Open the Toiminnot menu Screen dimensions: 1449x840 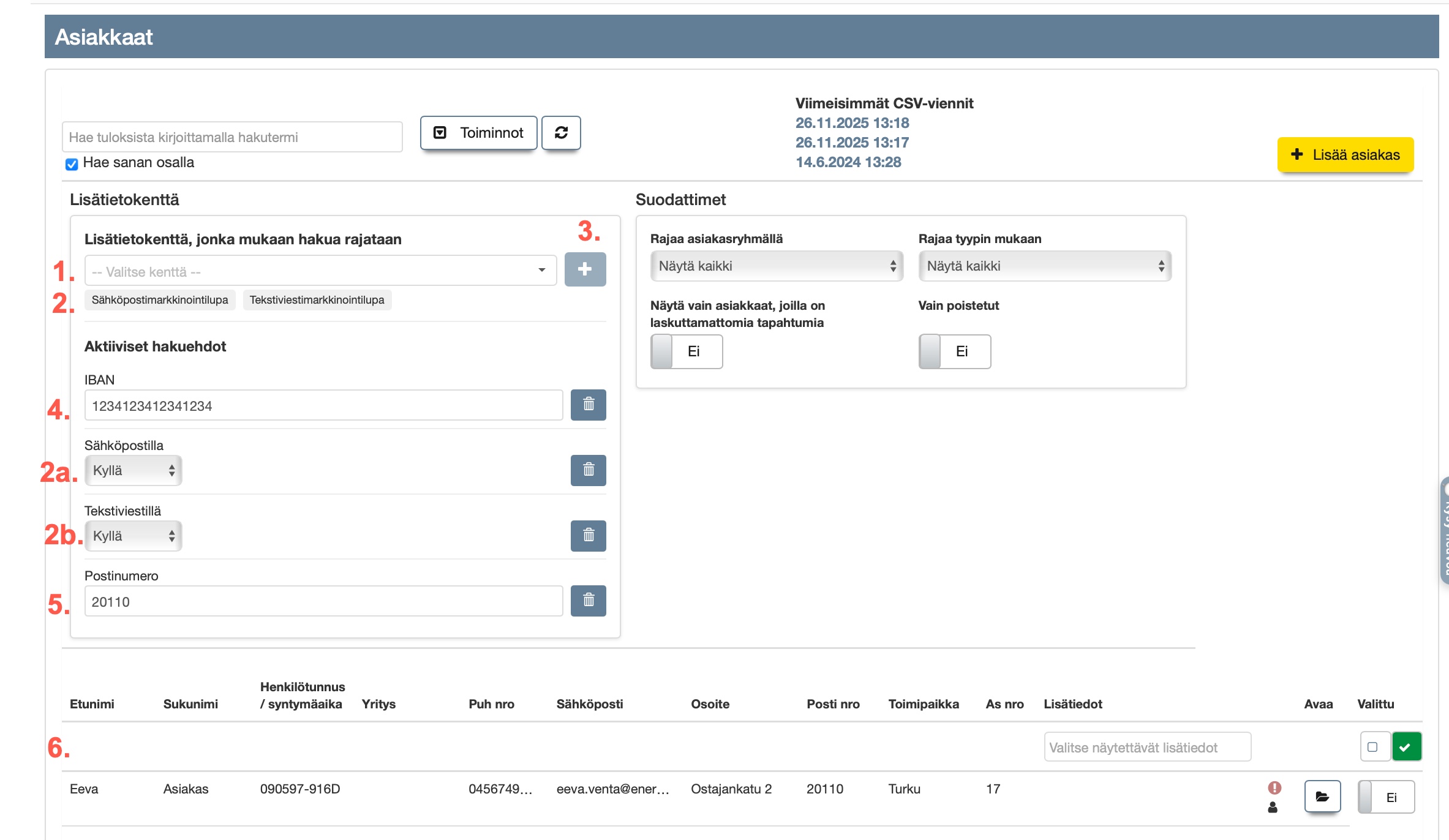point(478,133)
